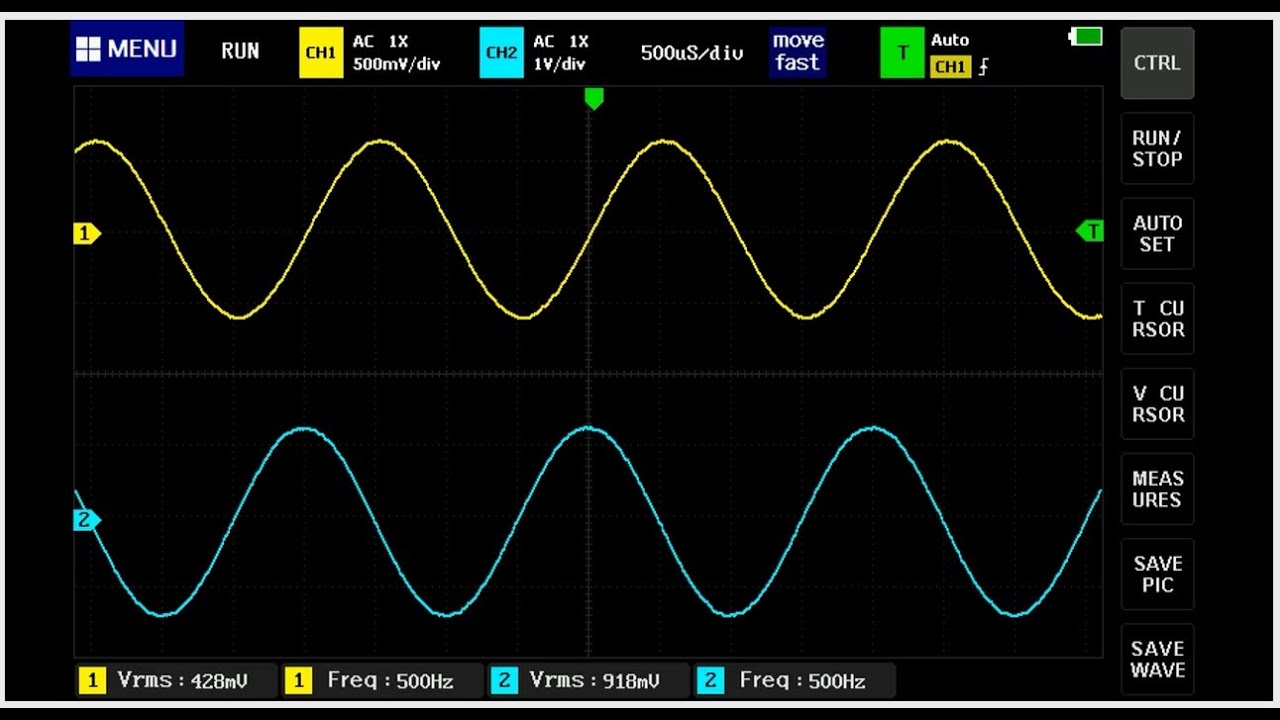Check the battery indicator icon

coord(1086,37)
